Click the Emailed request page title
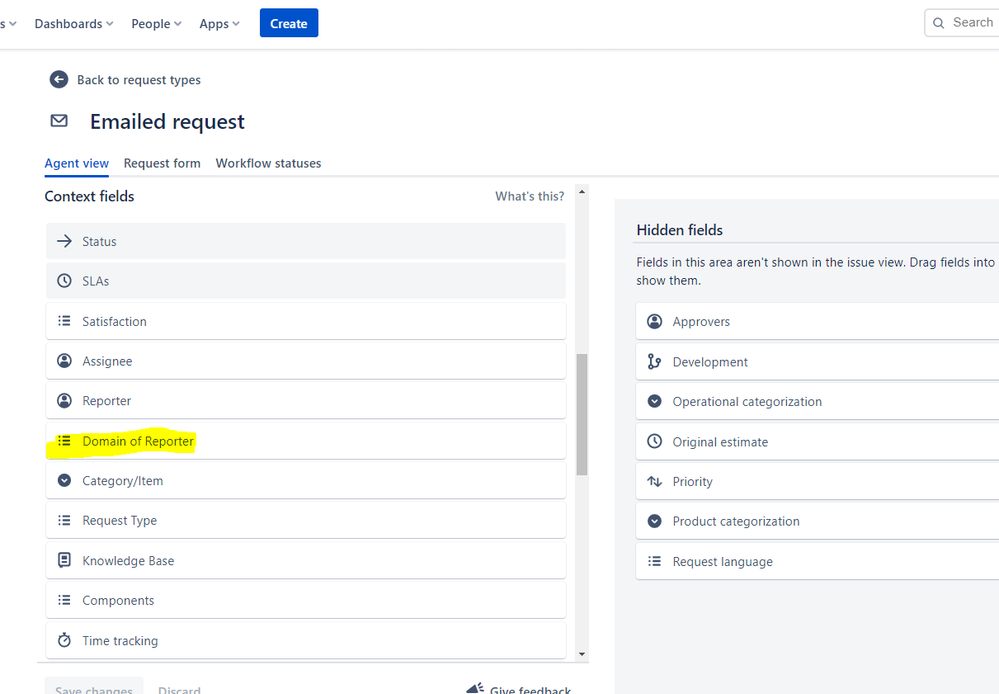The width and height of the screenshot is (999, 694). 167,121
